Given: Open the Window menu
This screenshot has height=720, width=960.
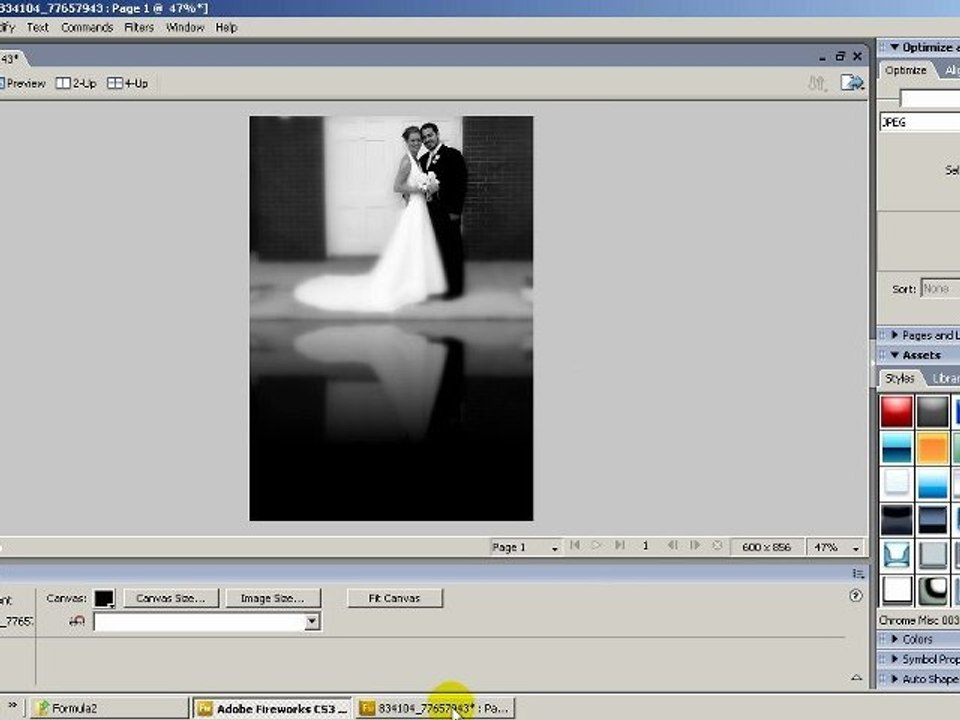Looking at the screenshot, I should point(185,28).
